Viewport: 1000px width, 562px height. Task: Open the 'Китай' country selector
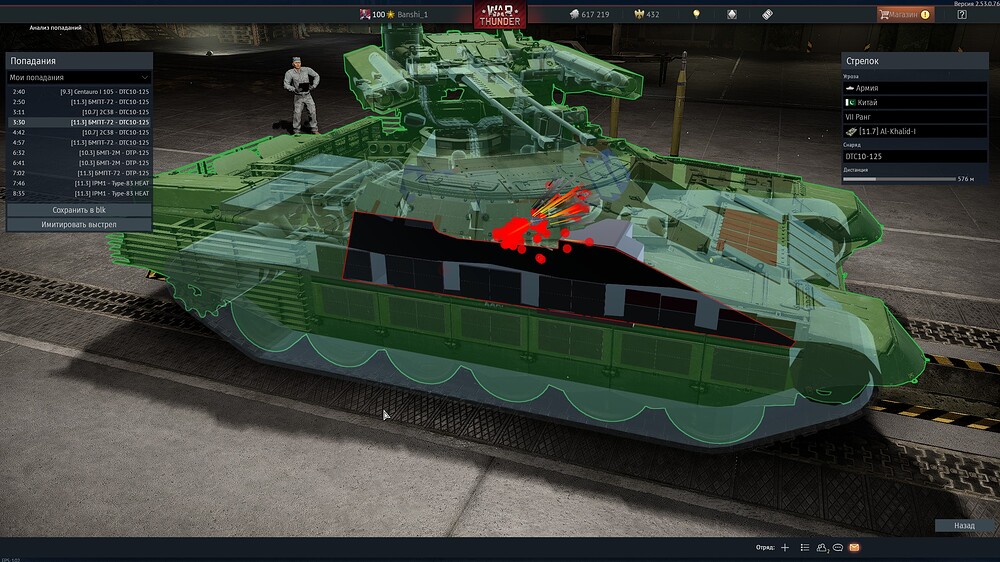[x=915, y=102]
